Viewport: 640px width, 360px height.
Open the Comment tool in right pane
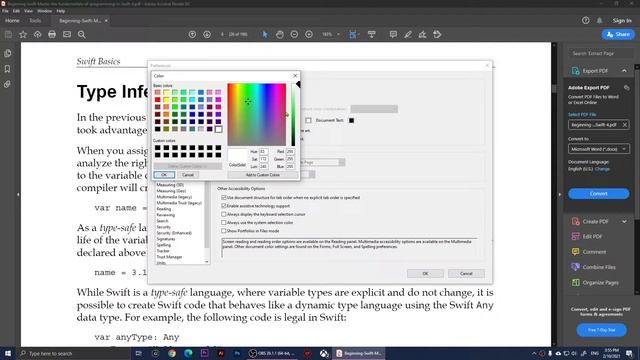click(594, 252)
